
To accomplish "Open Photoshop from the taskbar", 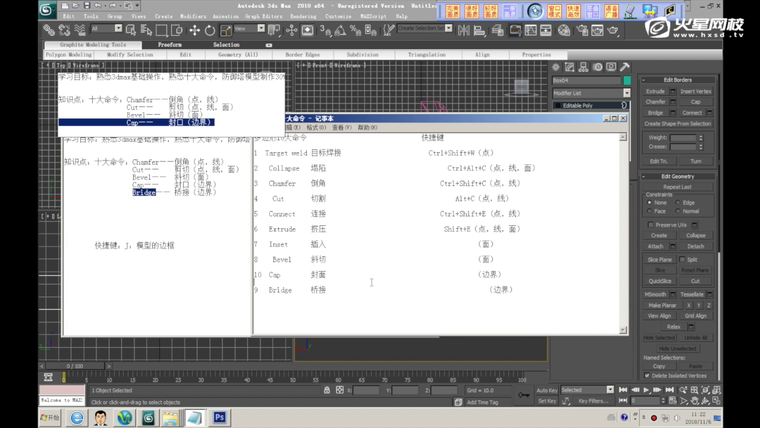I will (219, 418).
